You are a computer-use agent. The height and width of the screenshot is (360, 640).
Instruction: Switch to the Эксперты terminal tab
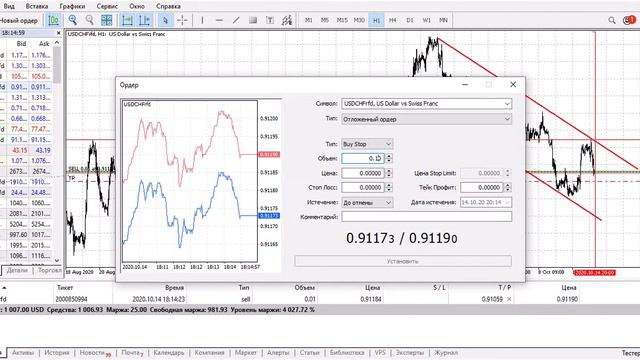click(410, 353)
